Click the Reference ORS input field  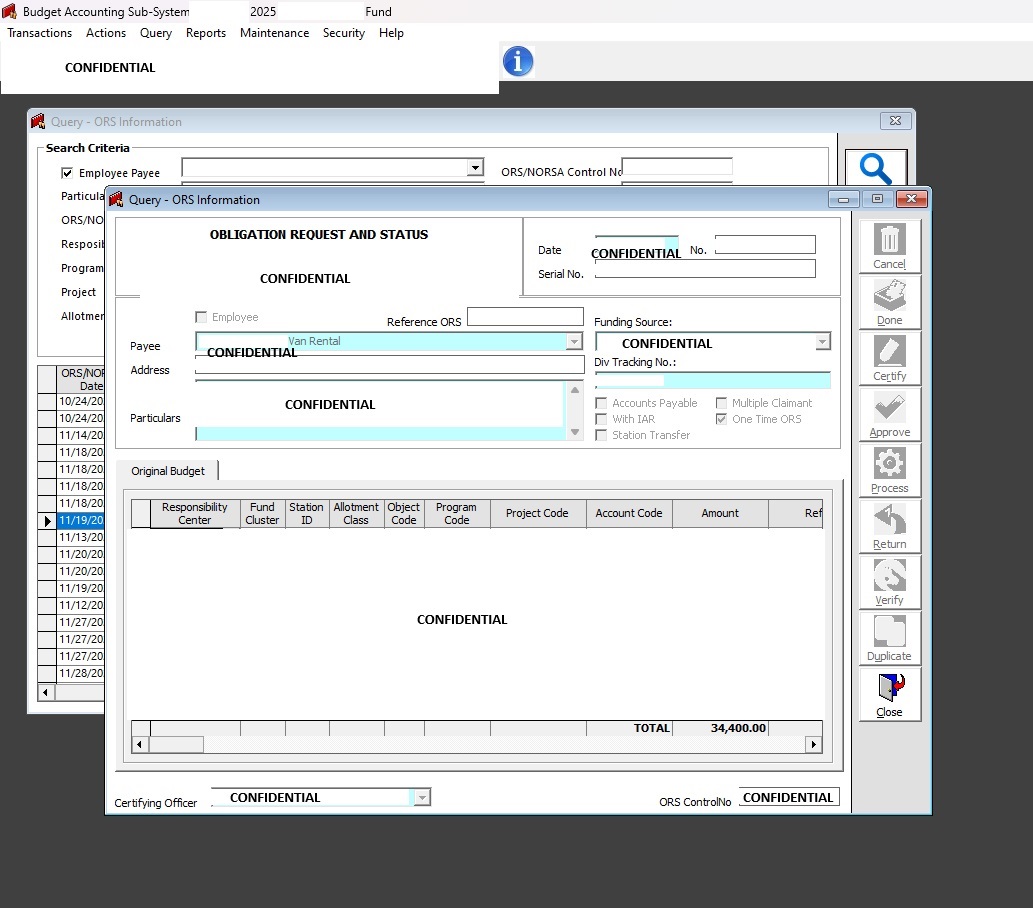[x=525, y=317]
